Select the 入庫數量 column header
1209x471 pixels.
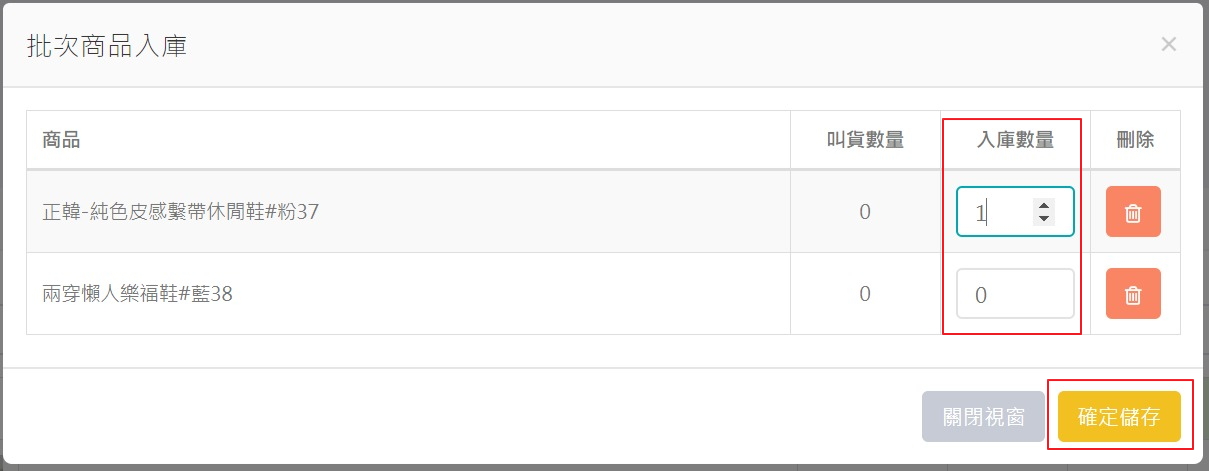coord(1015,140)
